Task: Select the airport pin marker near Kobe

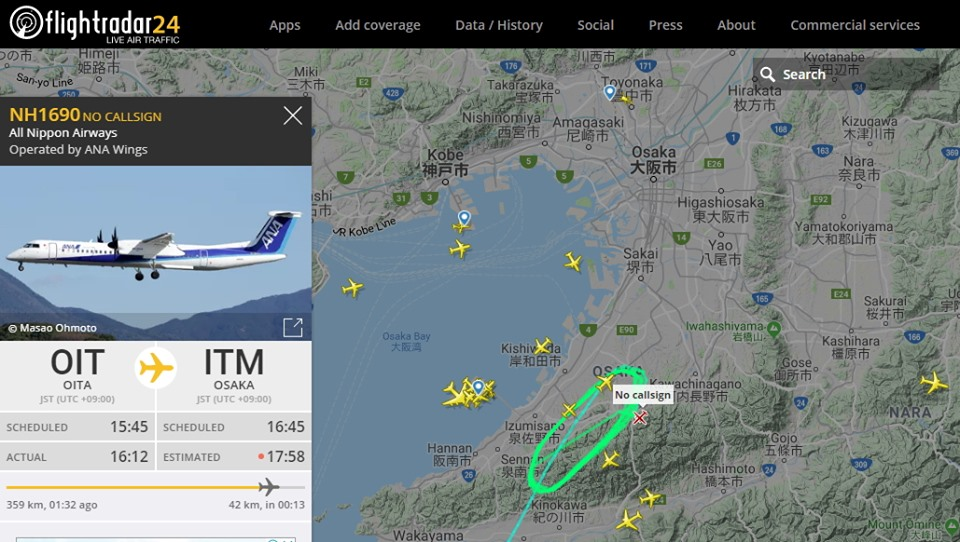Action: (x=465, y=217)
